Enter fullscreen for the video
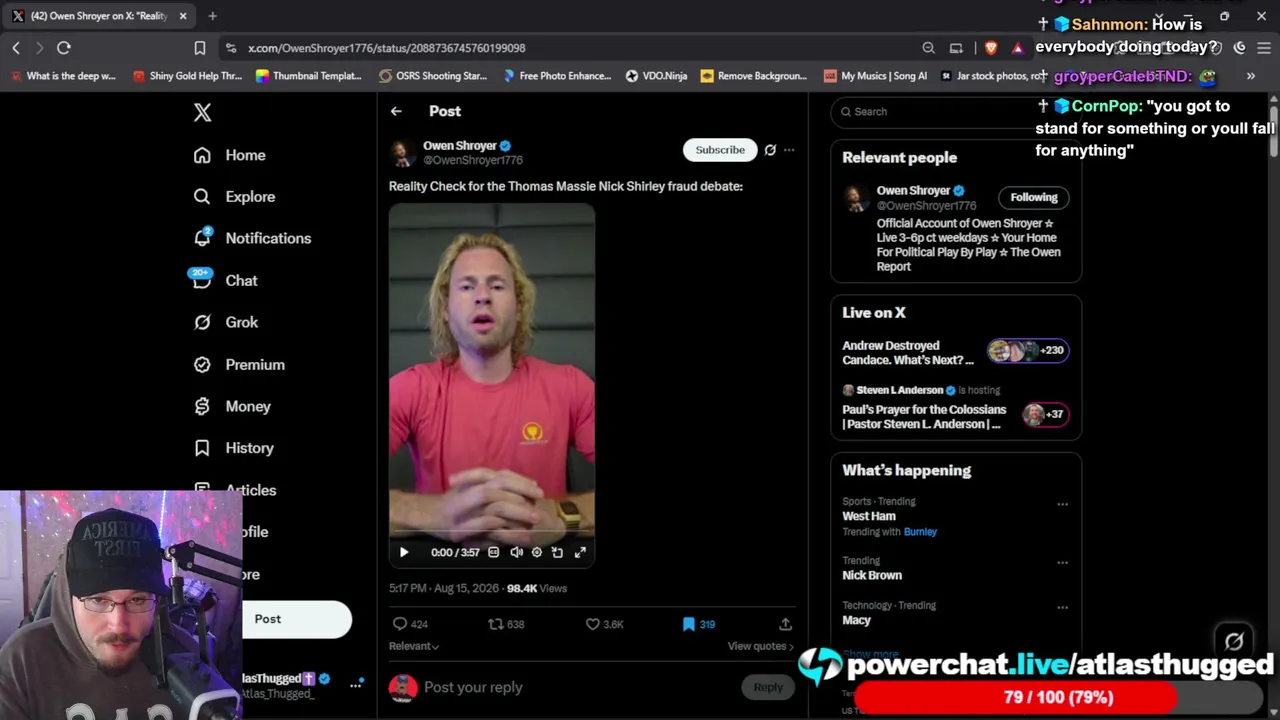 (x=580, y=552)
